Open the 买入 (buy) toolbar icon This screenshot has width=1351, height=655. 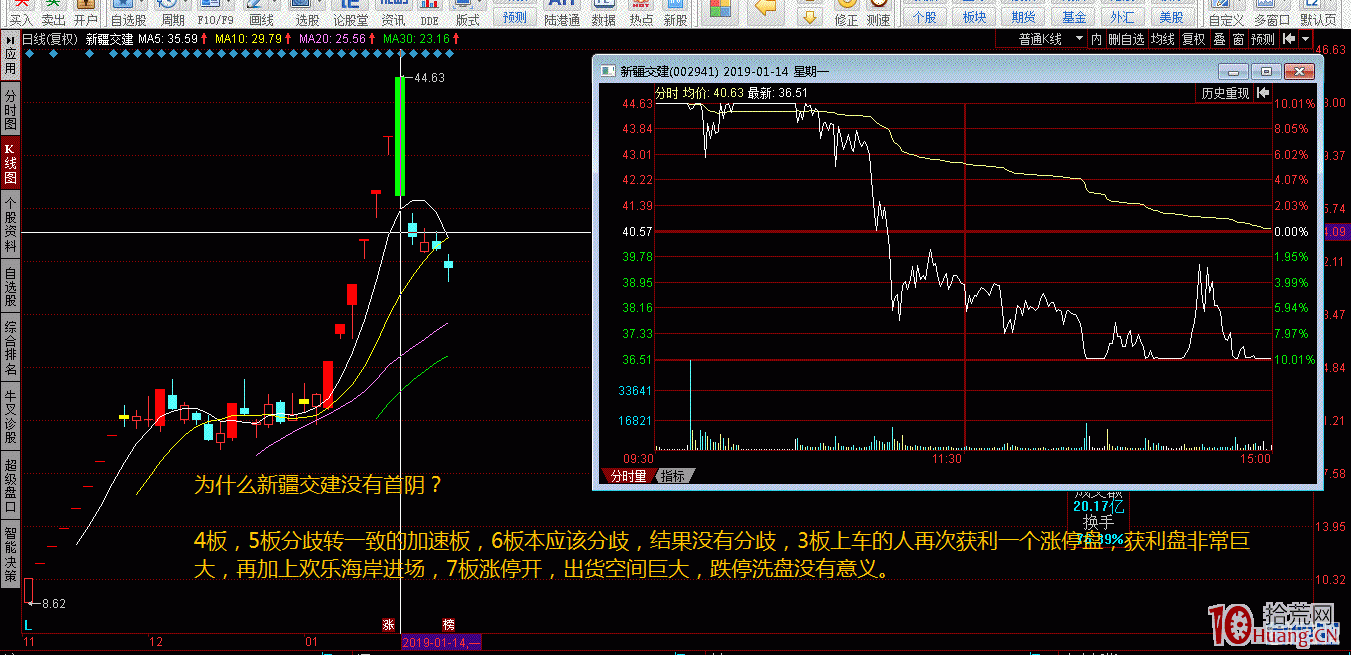21,13
